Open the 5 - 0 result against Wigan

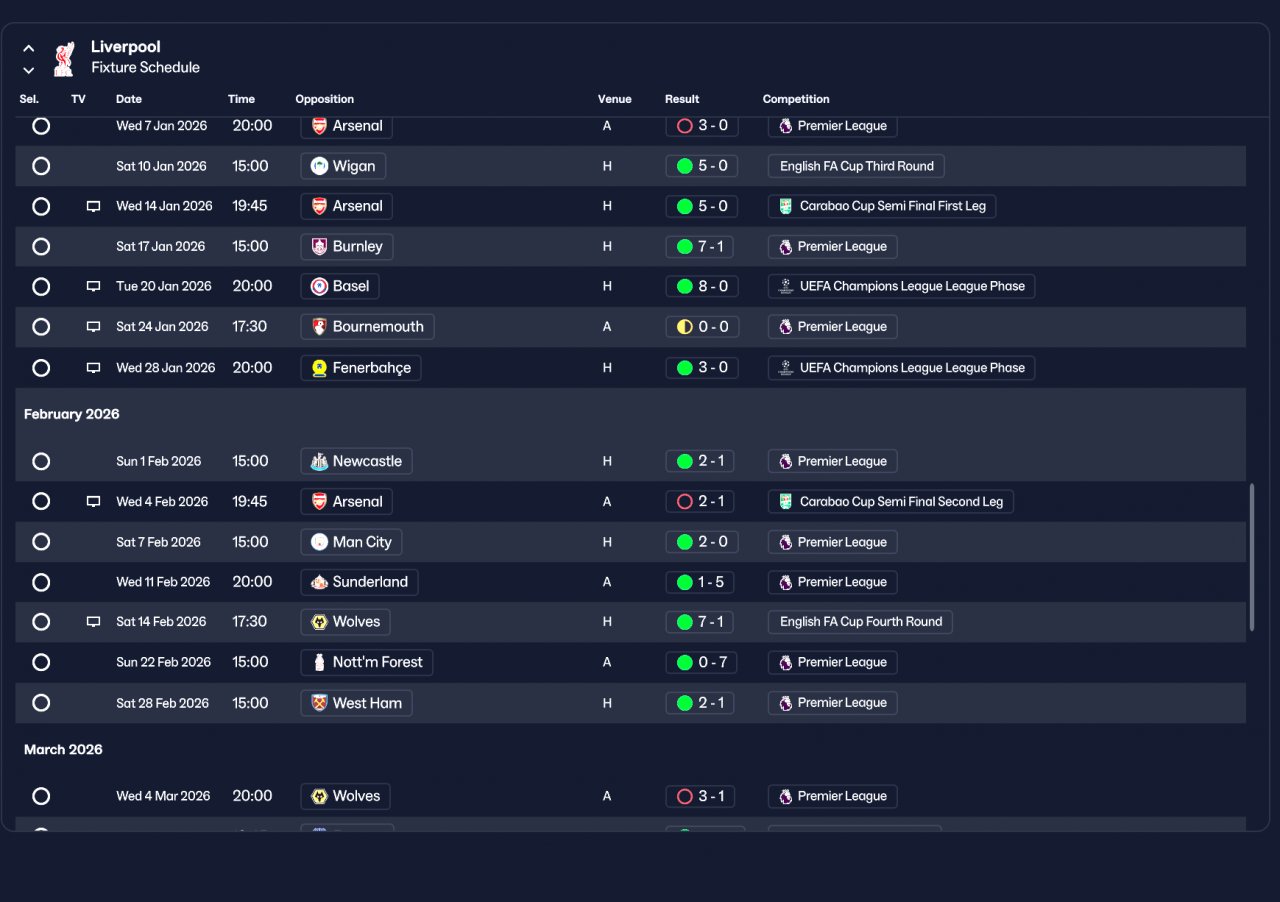point(702,166)
